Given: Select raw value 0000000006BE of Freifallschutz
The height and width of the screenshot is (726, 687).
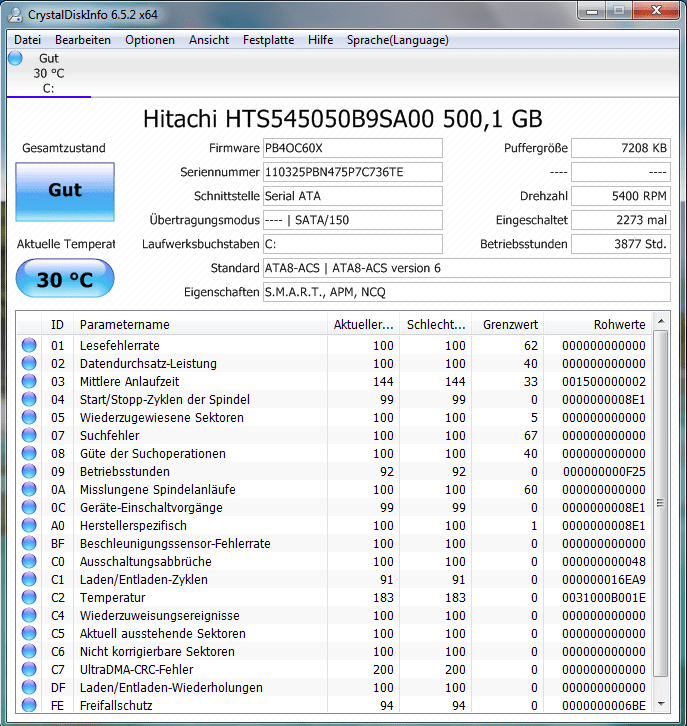Looking at the screenshot, I should (604, 706).
